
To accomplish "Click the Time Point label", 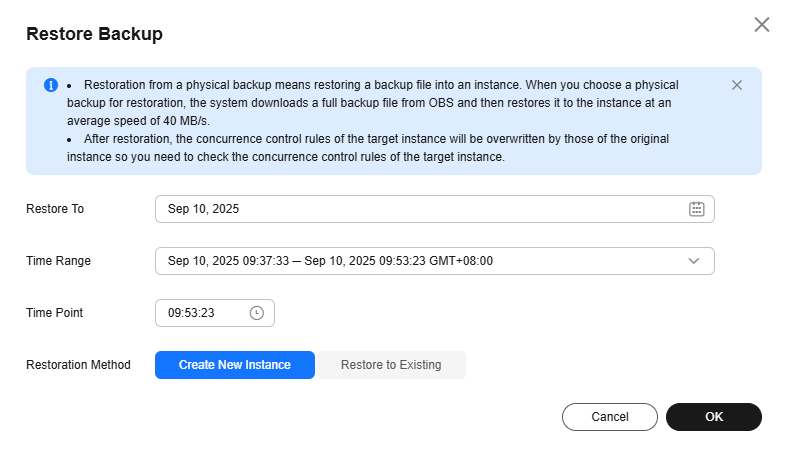I will tap(54, 313).
